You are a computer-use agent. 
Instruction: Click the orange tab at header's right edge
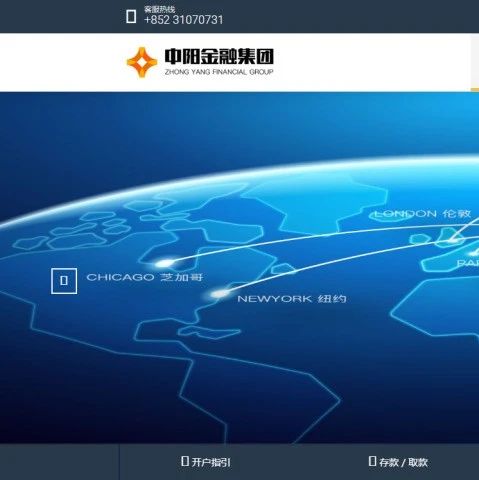pos(475,90)
